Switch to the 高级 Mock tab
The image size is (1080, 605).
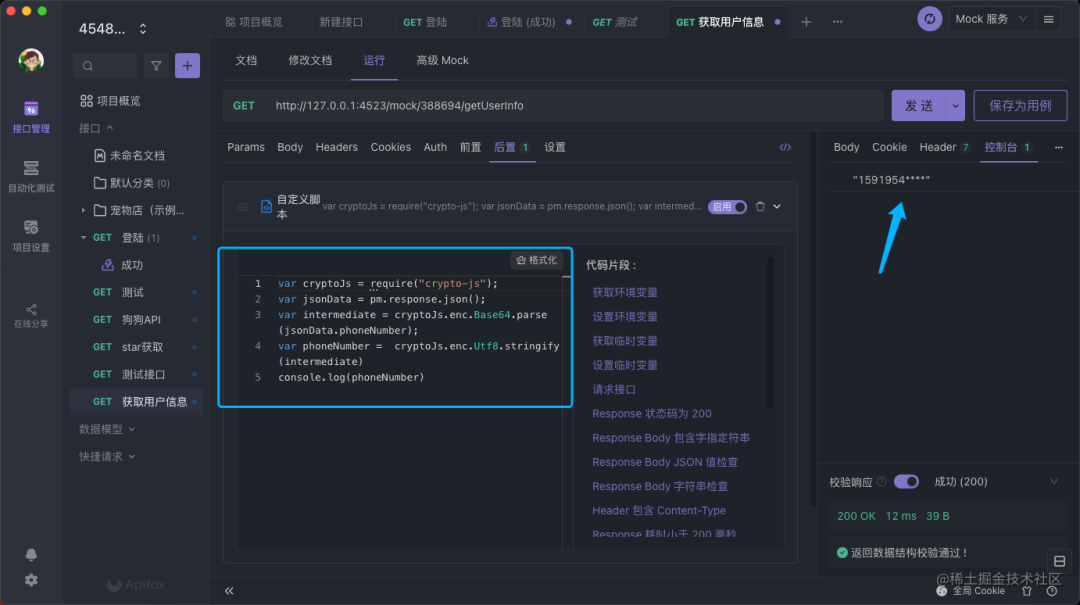(442, 61)
